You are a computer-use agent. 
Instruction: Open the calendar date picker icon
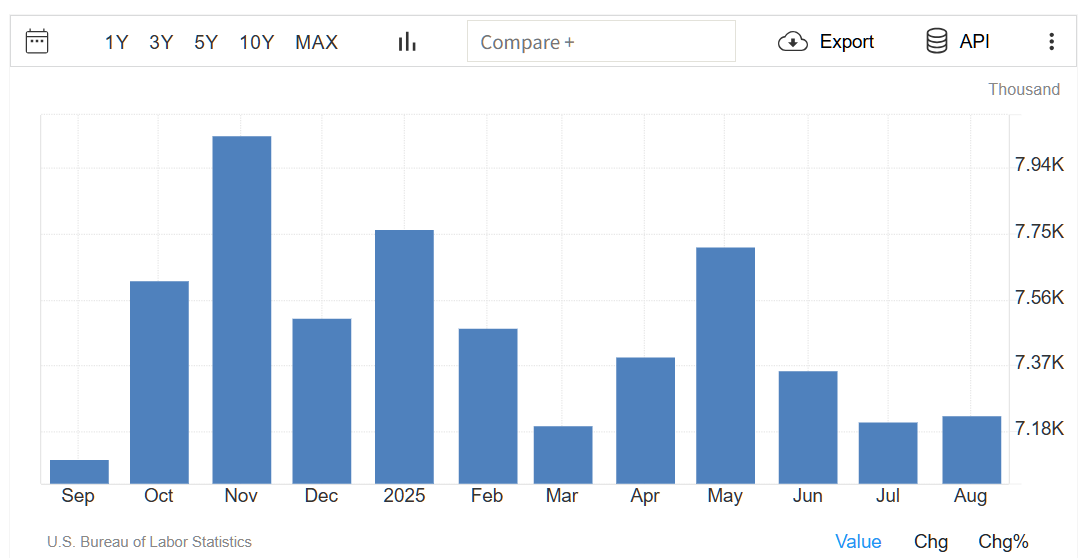tap(37, 41)
